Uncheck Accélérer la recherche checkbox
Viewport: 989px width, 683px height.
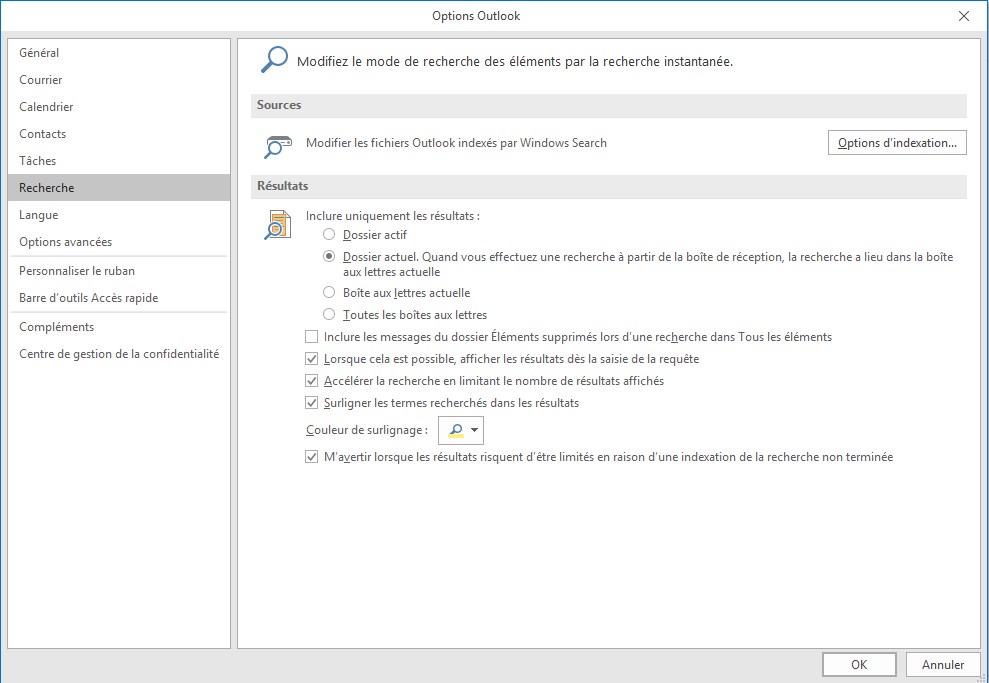(x=311, y=381)
